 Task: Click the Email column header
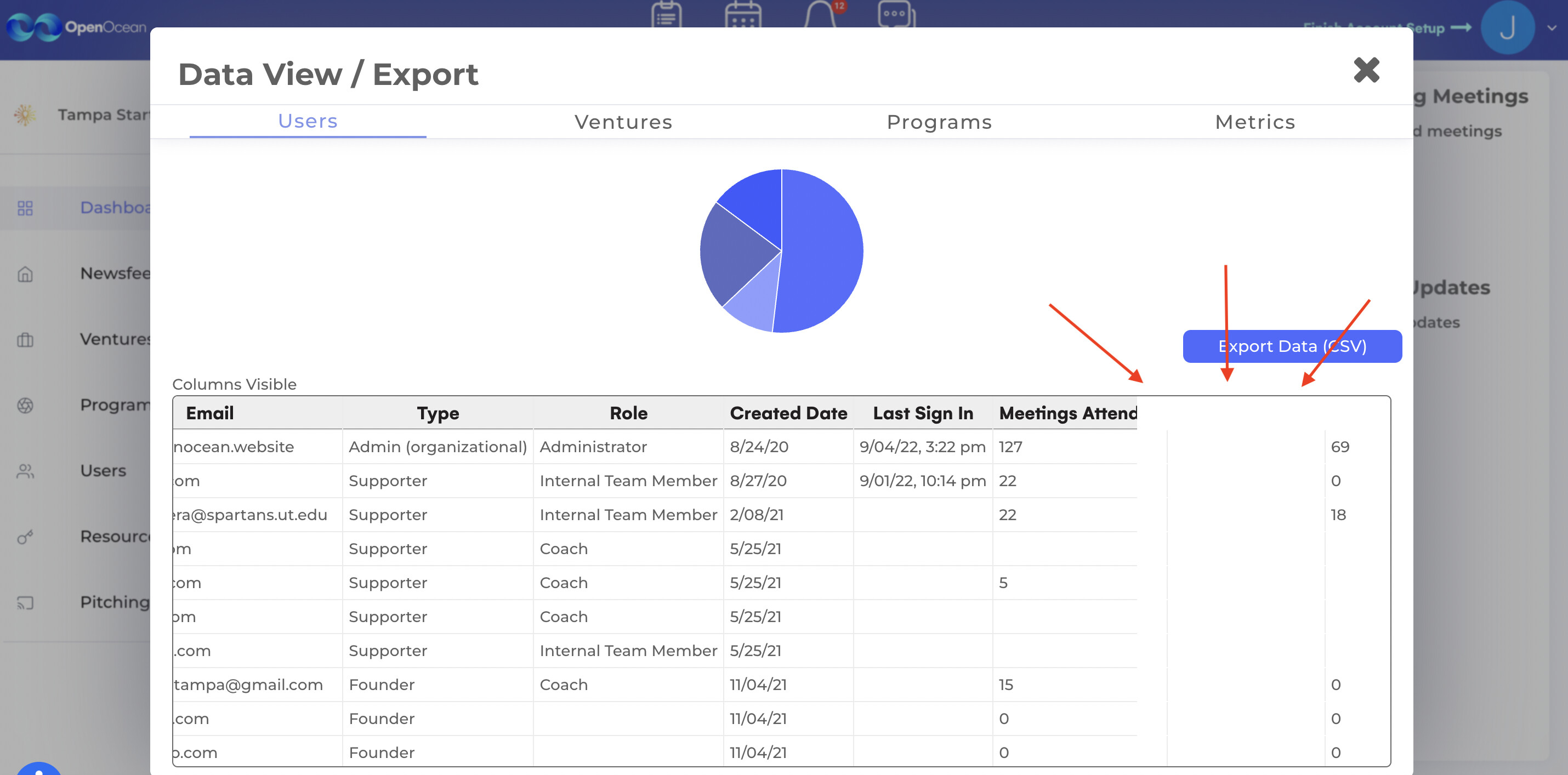click(209, 413)
